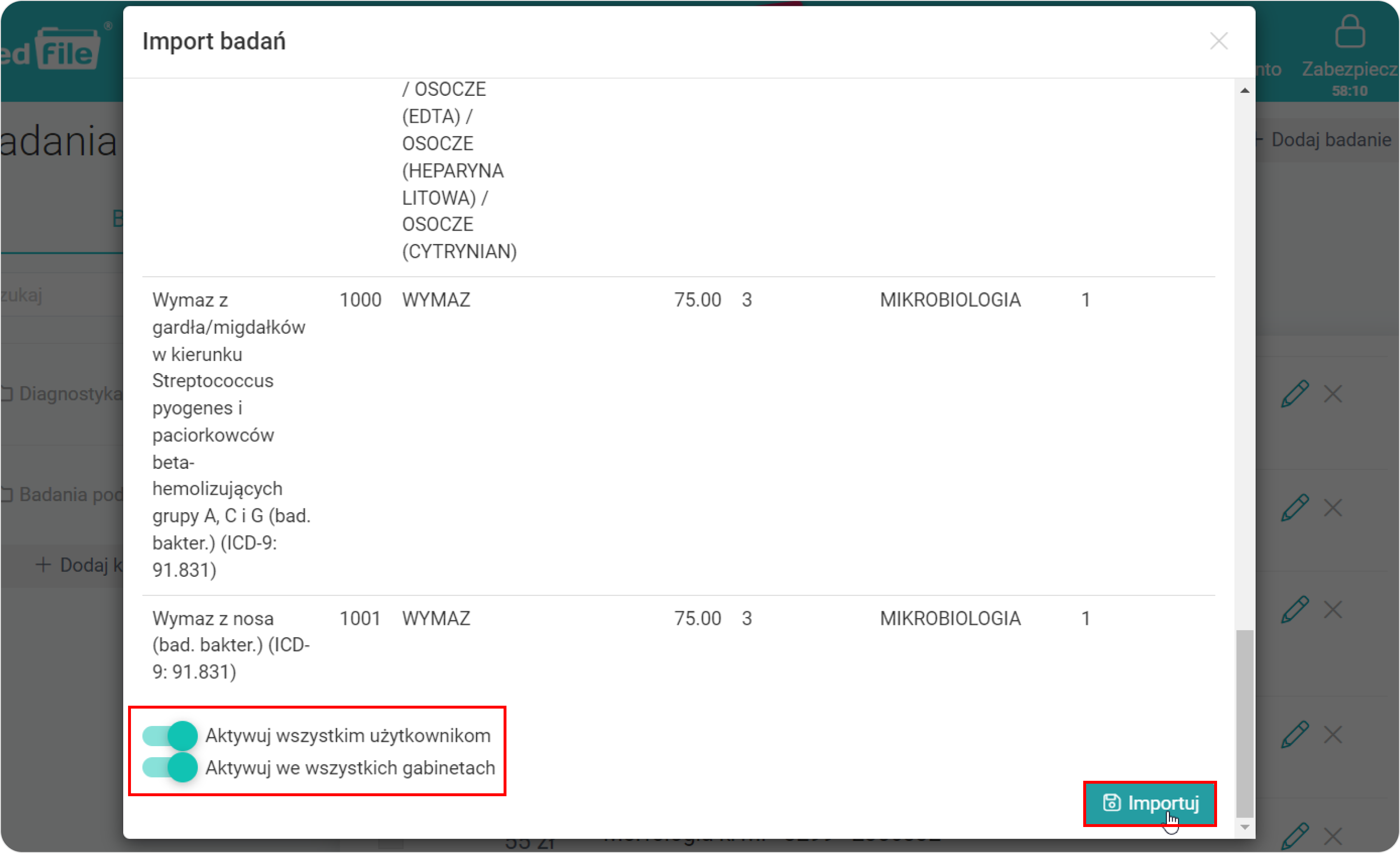Select the Badania pod category folder
Viewport: 1400px width, 853px height.
[63, 494]
